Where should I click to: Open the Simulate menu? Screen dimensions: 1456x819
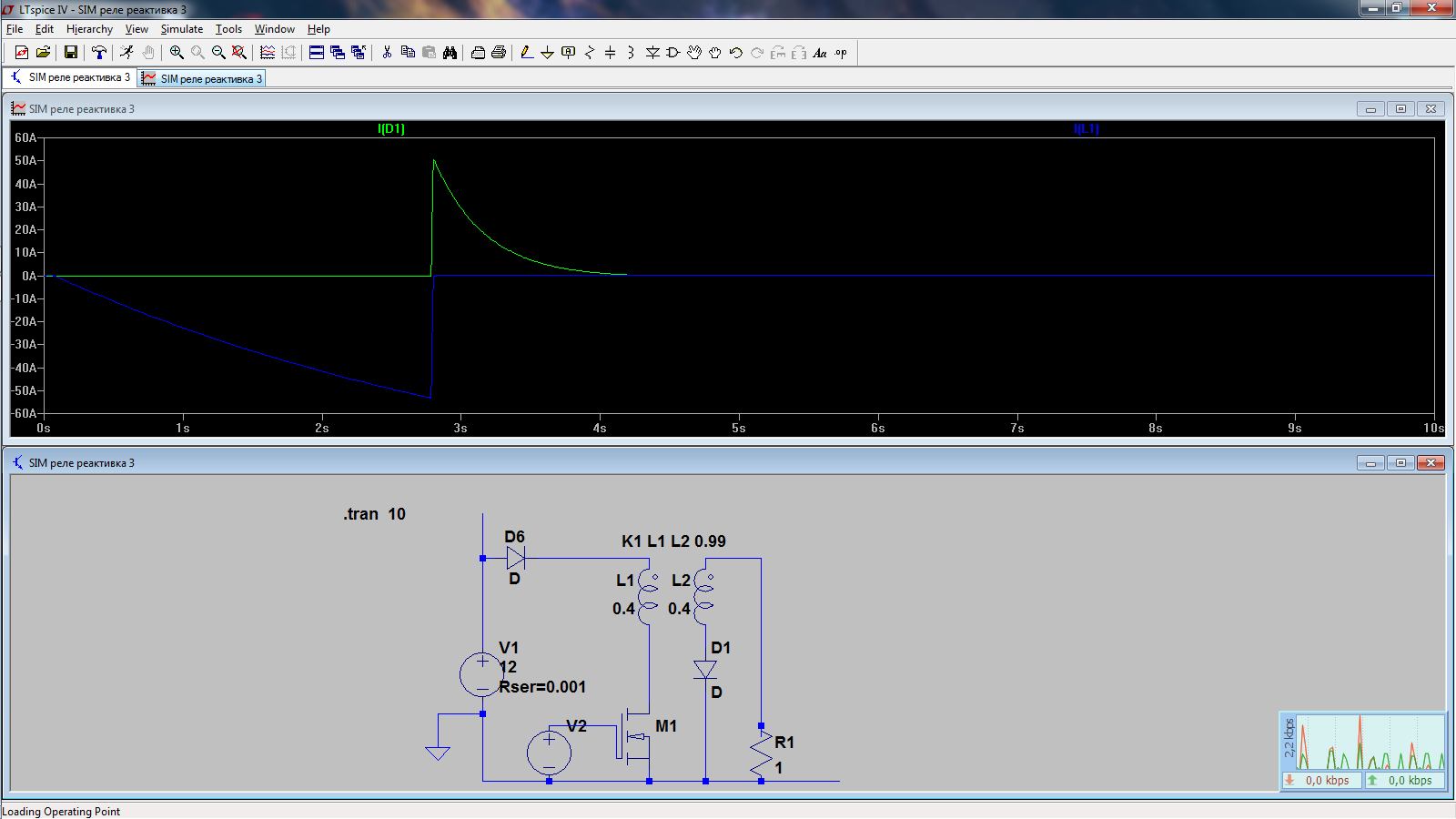[181, 29]
